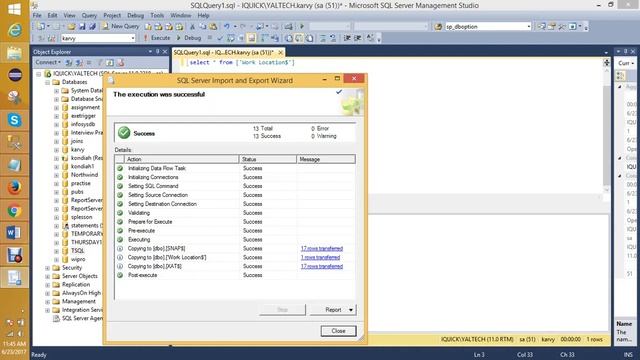The height and width of the screenshot is (360, 640).
Task: Open the Report dropdown in wizard
Action: 333,310
